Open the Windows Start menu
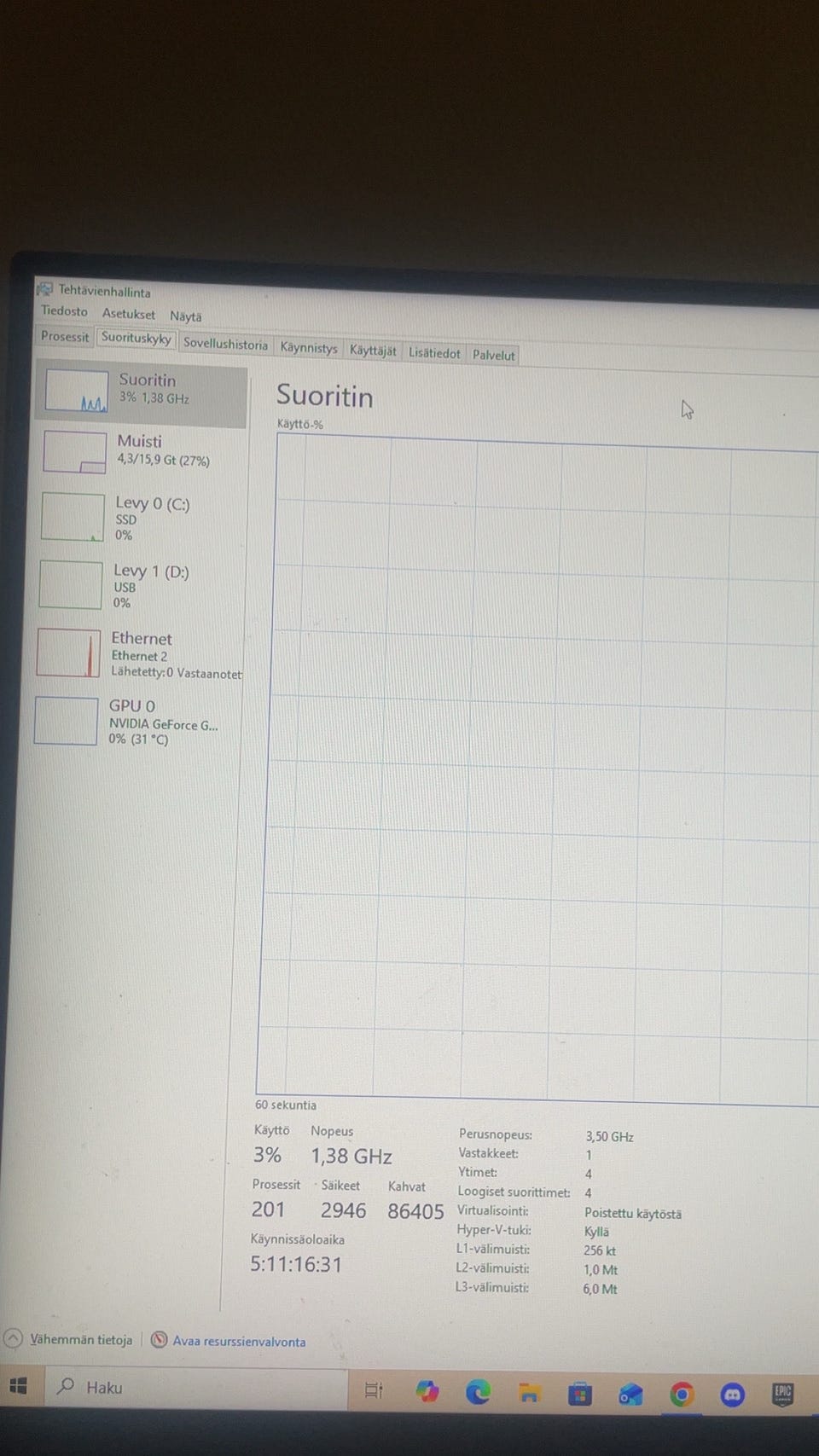 click(19, 1387)
